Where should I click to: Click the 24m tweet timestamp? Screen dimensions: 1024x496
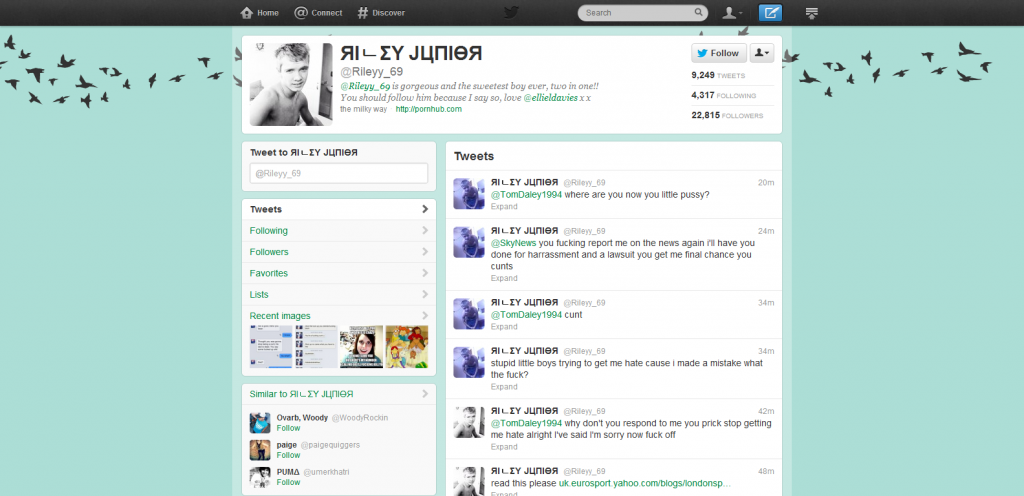(x=766, y=231)
